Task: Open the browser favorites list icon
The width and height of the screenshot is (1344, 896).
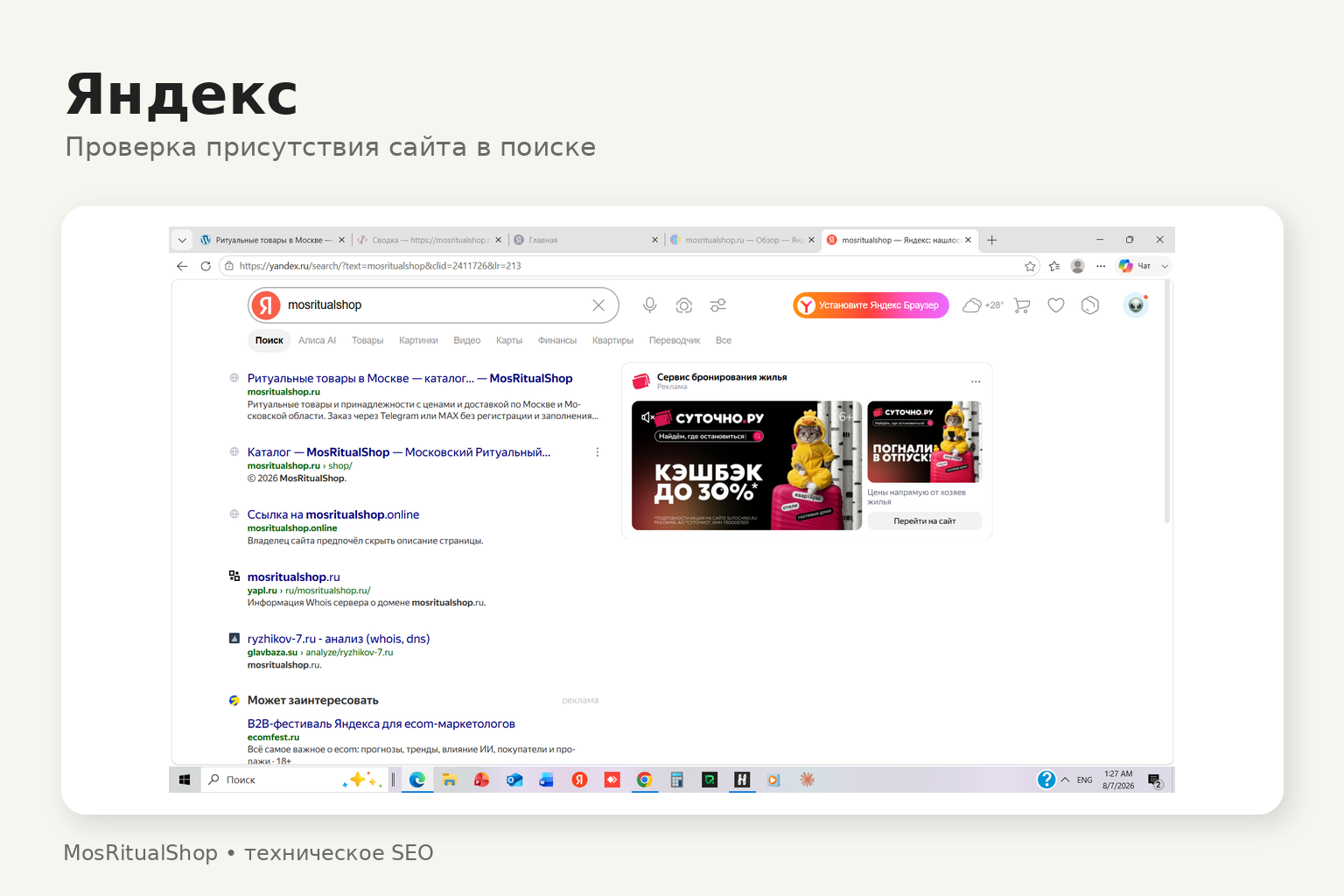Action: point(1054,266)
